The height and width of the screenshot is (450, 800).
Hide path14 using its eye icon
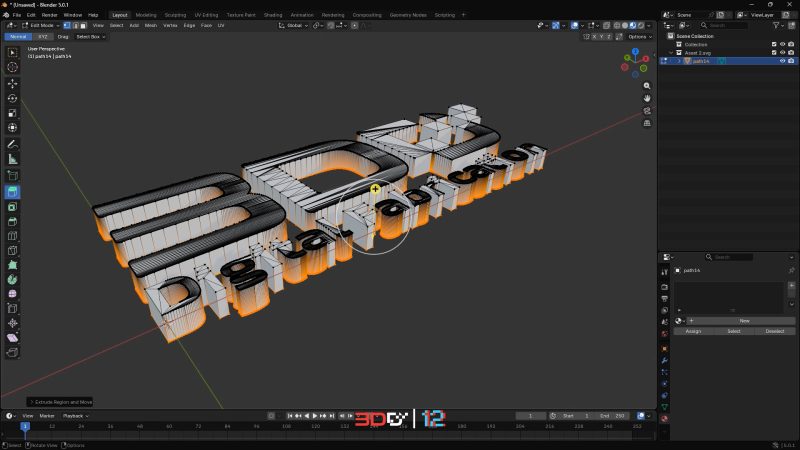click(782, 61)
